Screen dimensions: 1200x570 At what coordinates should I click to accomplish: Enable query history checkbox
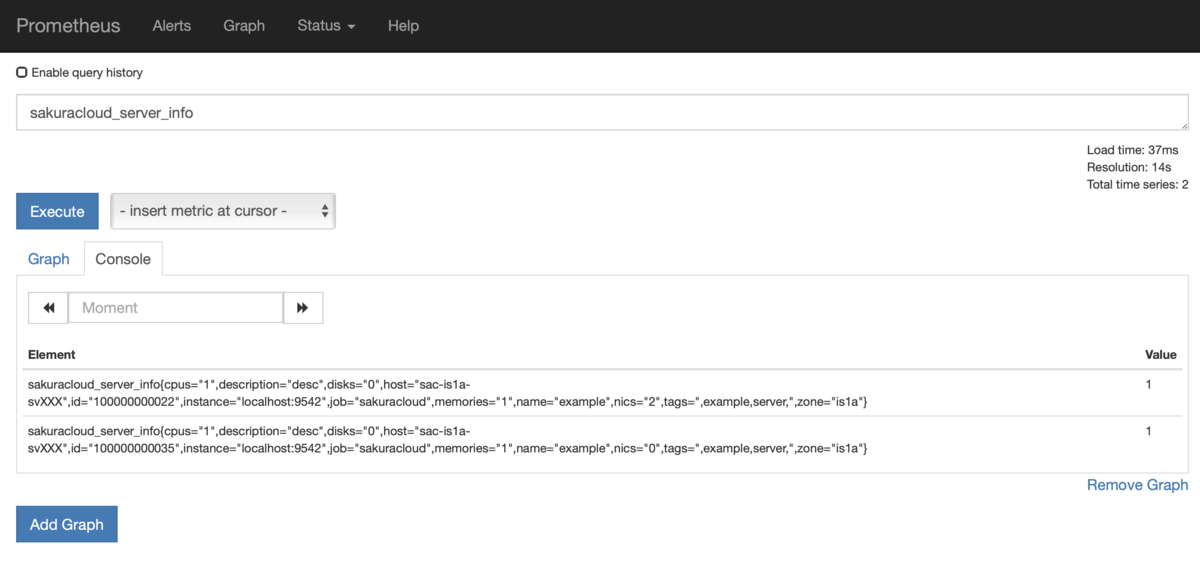click(x=22, y=73)
